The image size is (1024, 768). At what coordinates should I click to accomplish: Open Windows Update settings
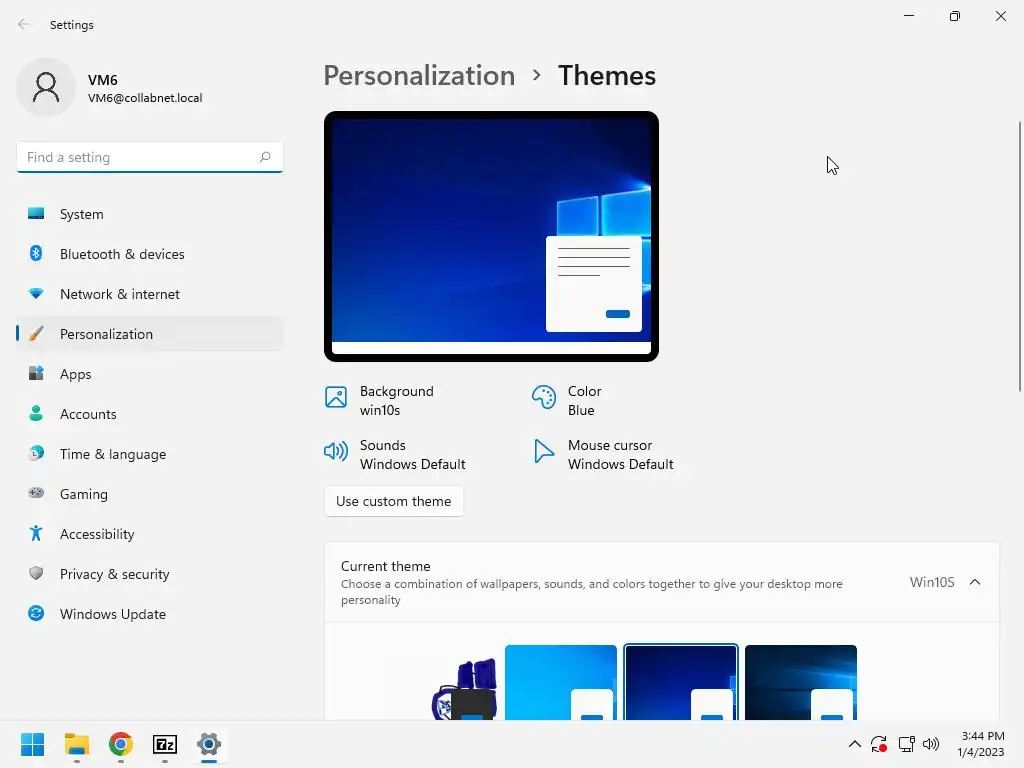click(x=150, y=613)
